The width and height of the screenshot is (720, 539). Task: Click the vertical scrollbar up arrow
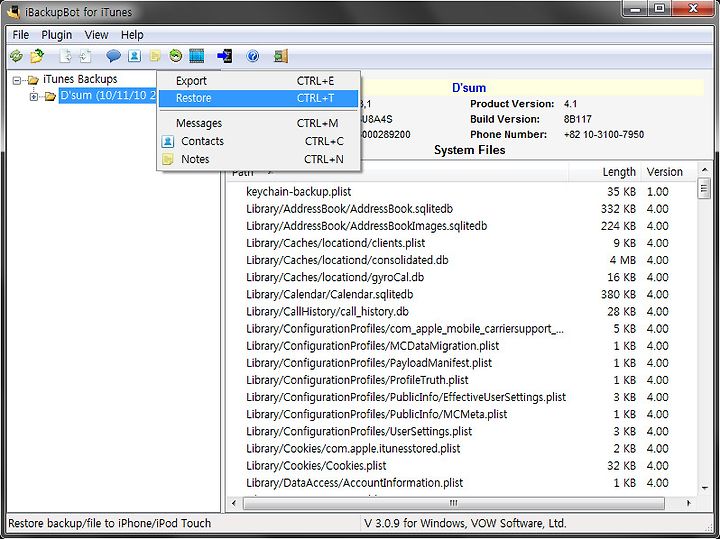(x=704, y=171)
